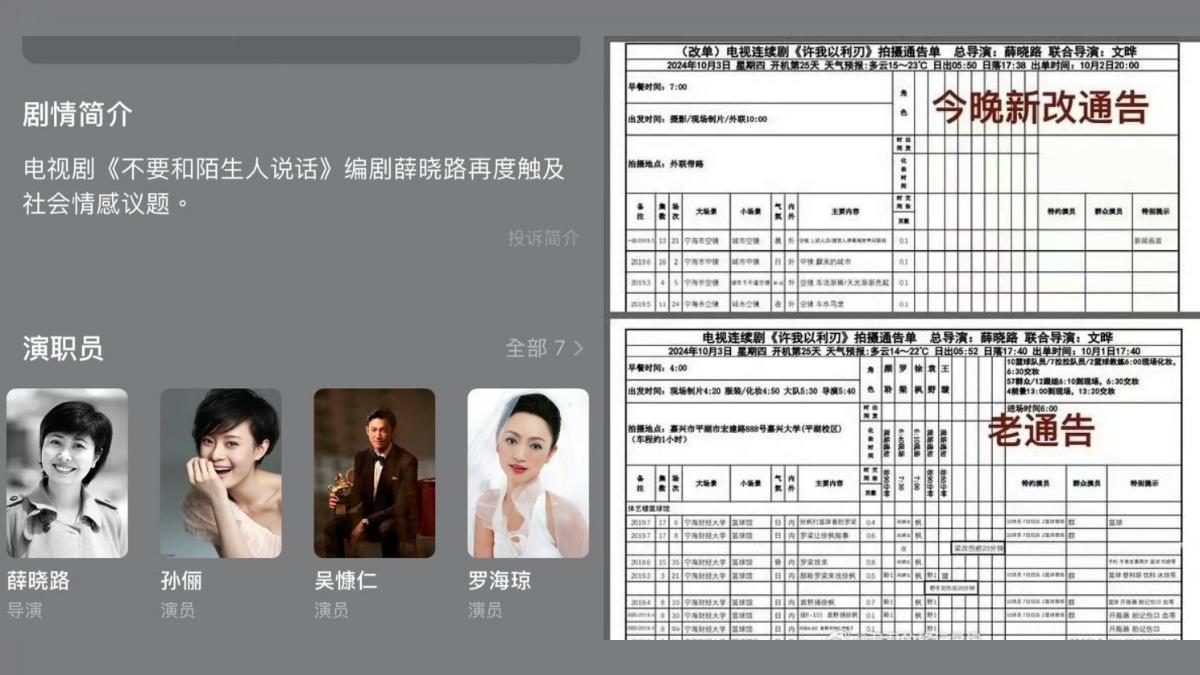Click the 演员 role label under 罗海琼
Image resolution: width=1200 pixels, height=675 pixels.
click(x=485, y=610)
